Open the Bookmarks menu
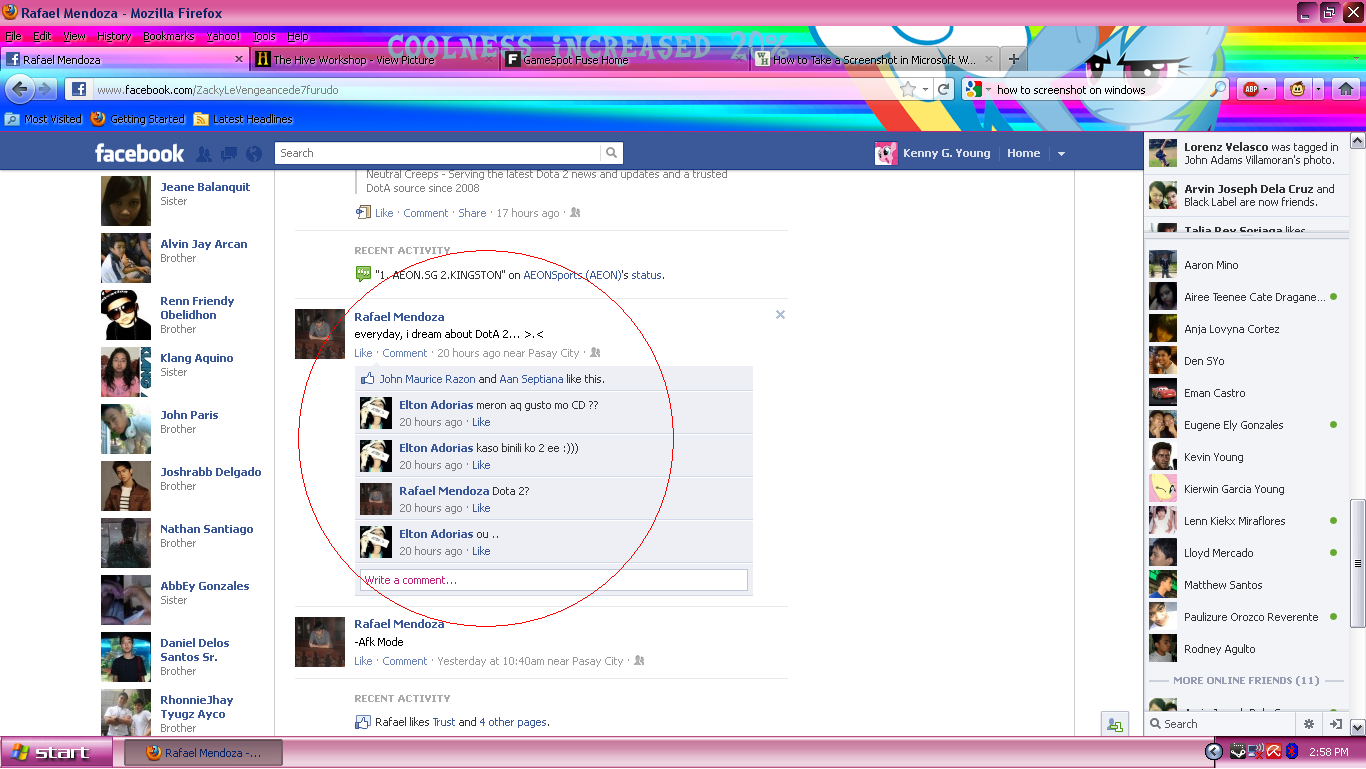Screen dimensions: 1366x769 click(x=169, y=36)
